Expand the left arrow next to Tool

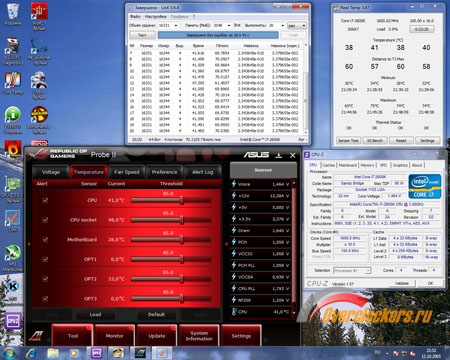(x=48, y=340)
